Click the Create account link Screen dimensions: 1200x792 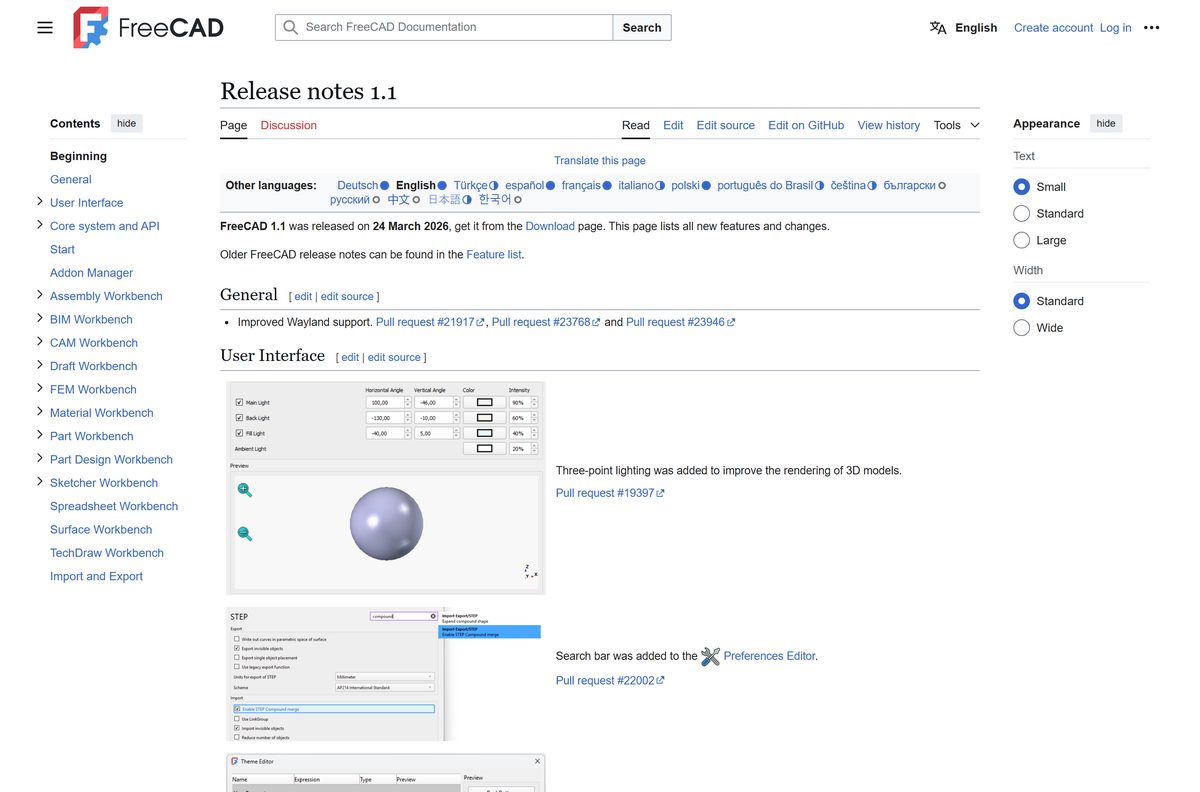1053,28
